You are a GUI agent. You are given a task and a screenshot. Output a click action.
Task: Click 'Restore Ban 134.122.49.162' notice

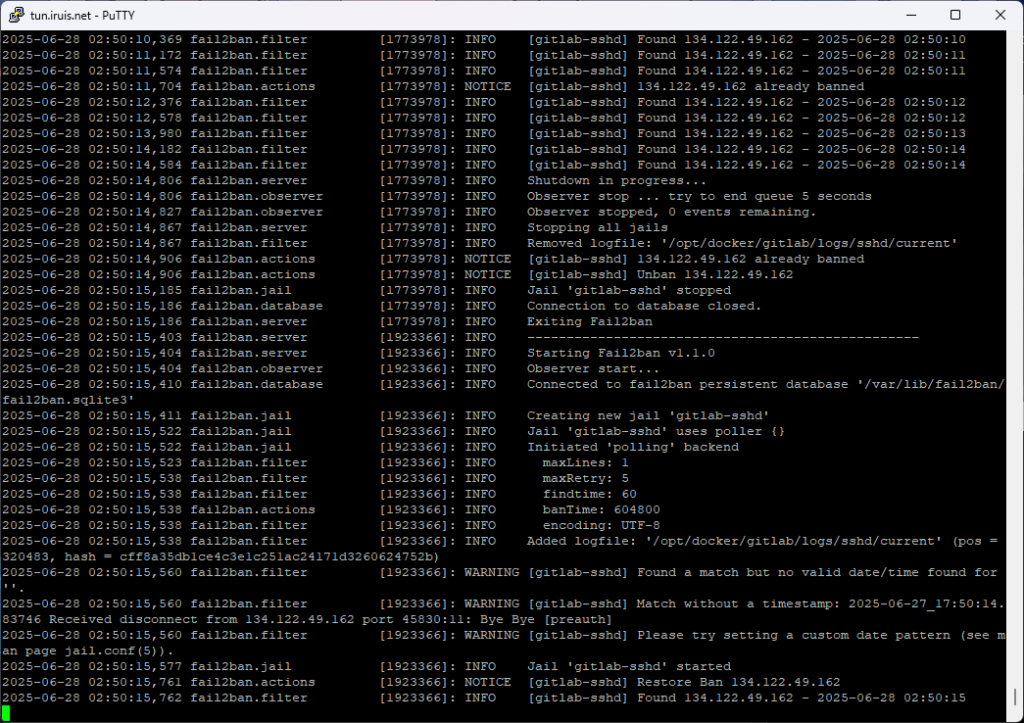pos(739,682)
